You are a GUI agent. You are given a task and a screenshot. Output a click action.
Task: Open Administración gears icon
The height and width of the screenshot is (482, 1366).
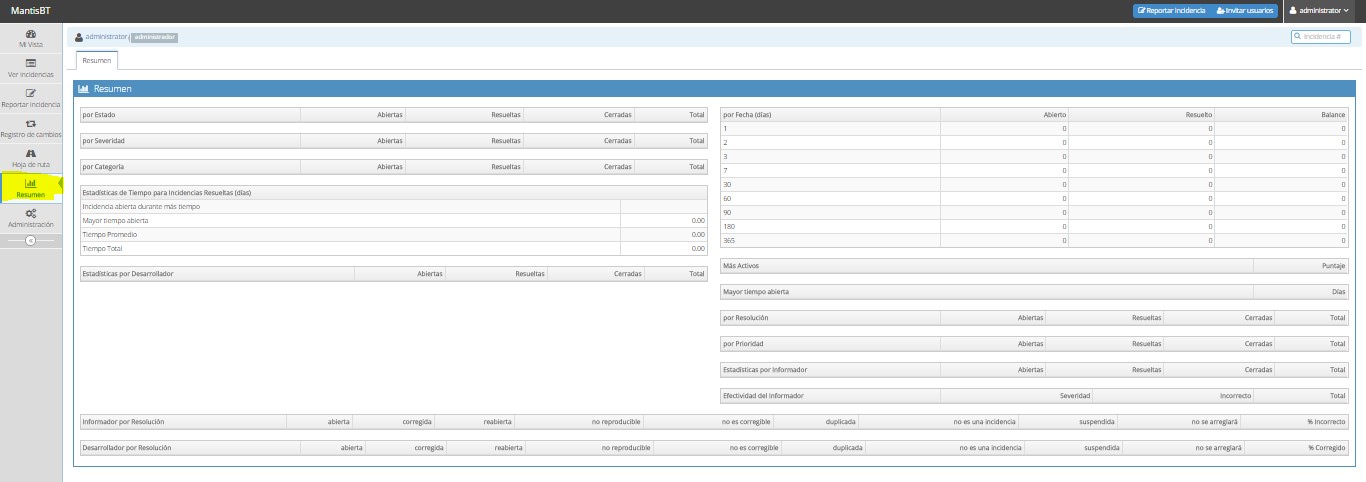pyautogui.click(x=31, y=214)
